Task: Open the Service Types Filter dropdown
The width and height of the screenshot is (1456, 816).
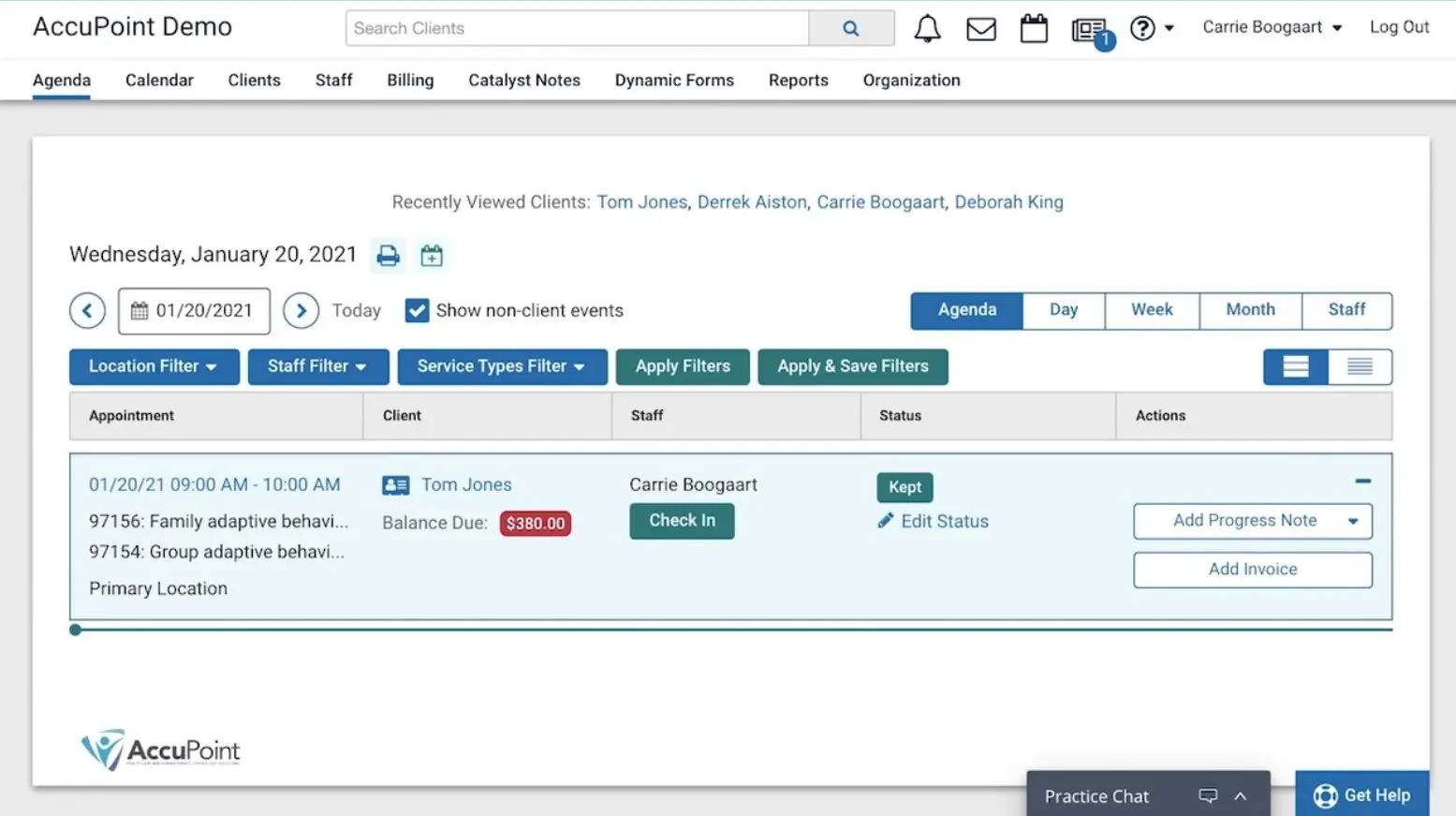Action: pos(502,367)
